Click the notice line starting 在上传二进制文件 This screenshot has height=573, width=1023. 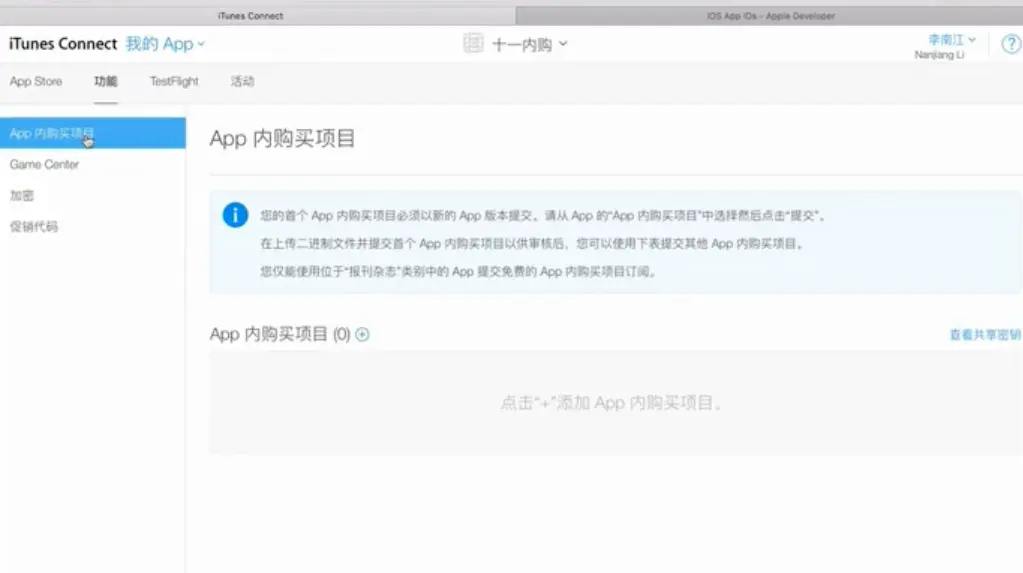coord(532,243)
